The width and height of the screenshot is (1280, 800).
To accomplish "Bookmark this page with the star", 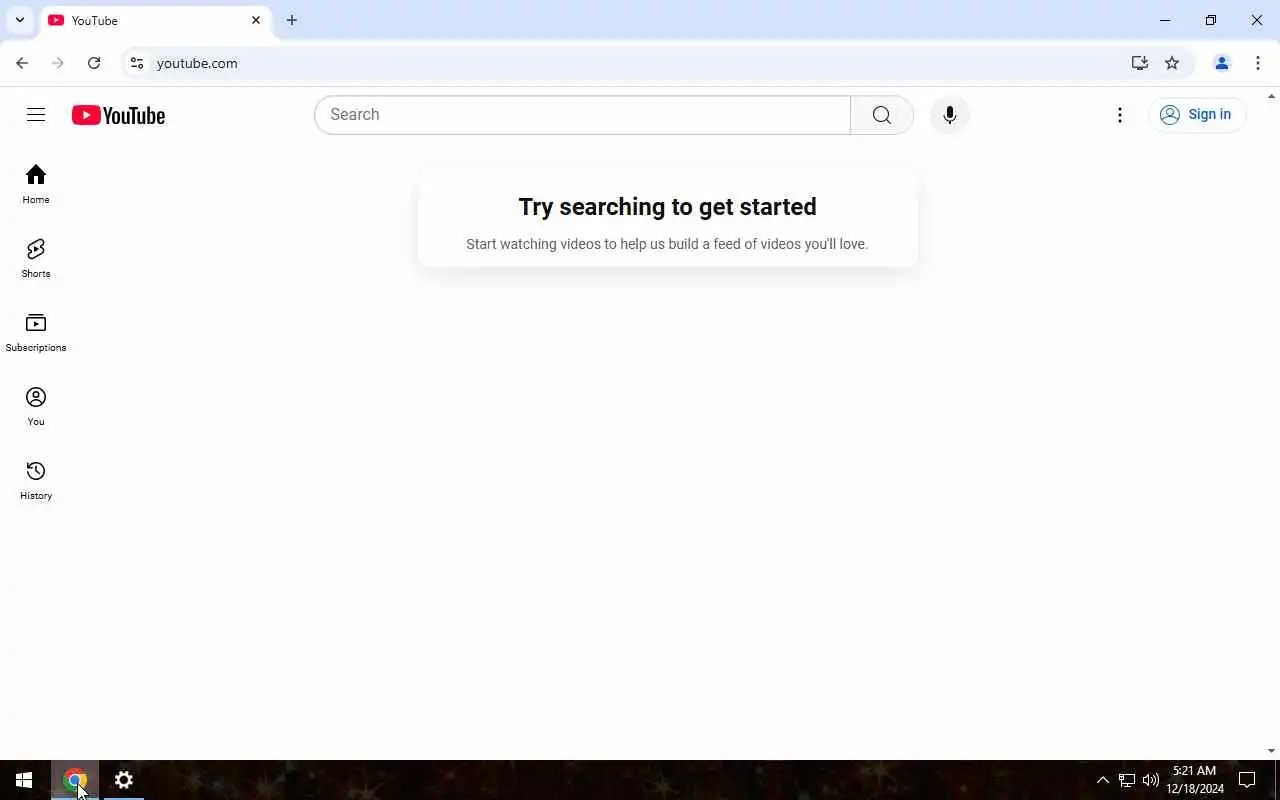I will tap(1172, 63).
